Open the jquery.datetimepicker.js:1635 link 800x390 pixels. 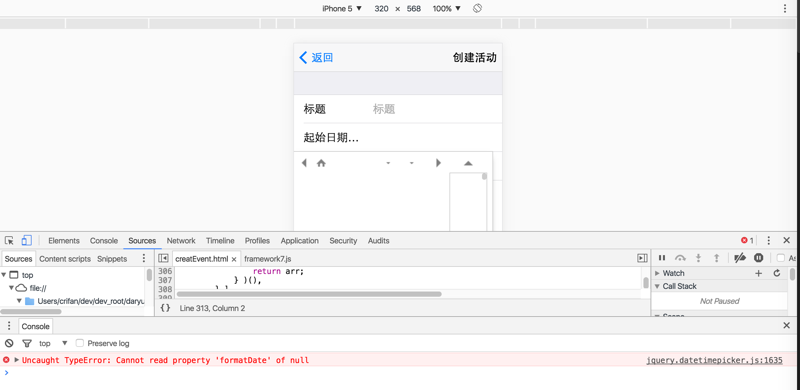(x=714, y=360)
